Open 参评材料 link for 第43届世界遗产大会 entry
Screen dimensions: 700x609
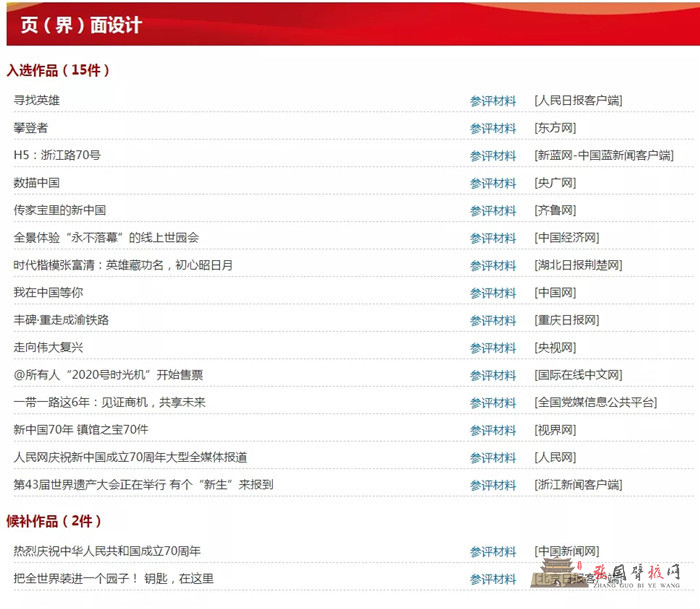tap(493, 485)
